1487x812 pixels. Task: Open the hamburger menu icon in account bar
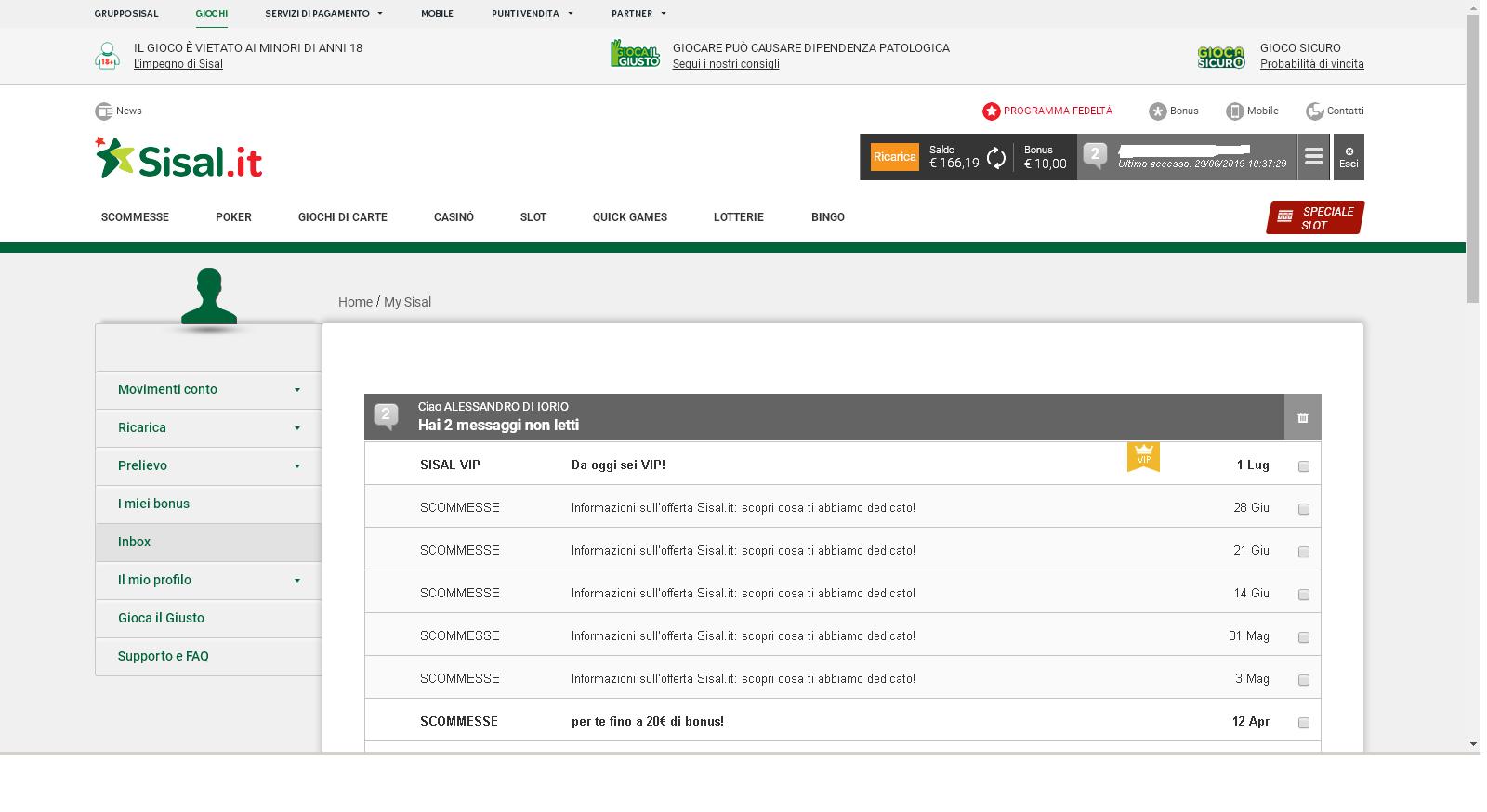(1313, 157)
